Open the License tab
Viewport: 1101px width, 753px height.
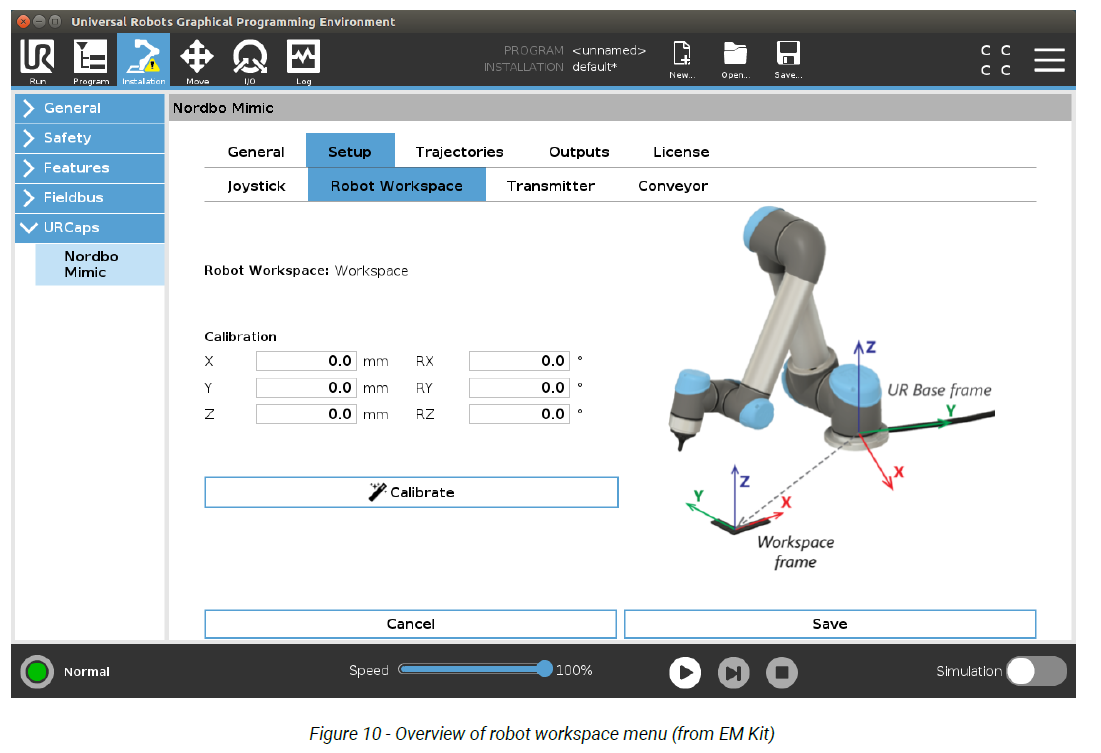[x=680, y=152]
